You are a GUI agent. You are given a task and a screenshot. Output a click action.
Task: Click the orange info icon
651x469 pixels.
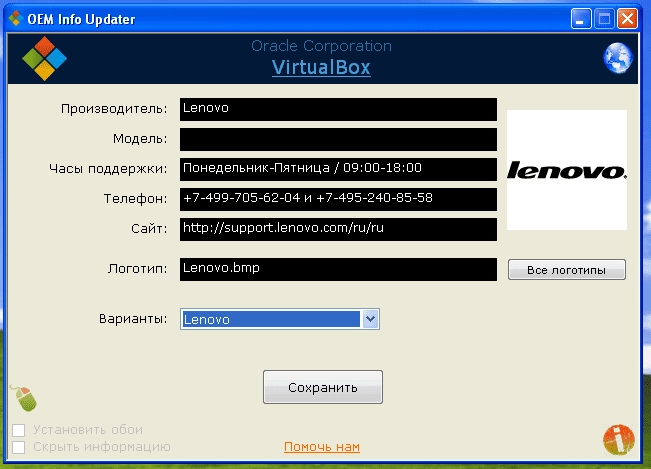(619, 440)
